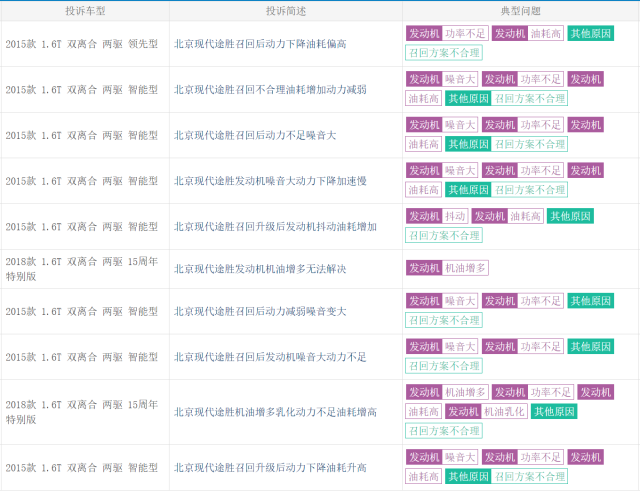The width and height of the screenshot is (640, 492).
Task: Click 召回方案不合理 tag in the 动力减弱噪音变大 row
Action: pyautogui.click(x=444, y=320)
